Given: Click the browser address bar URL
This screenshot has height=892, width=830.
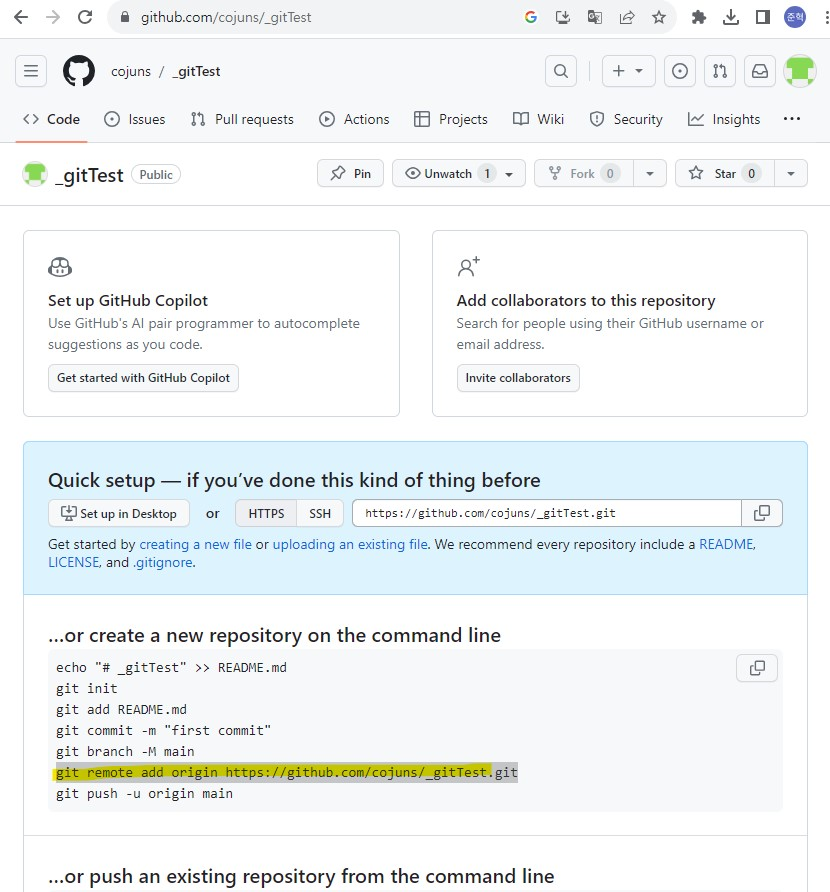Looking at the screenshot, I should [x=226, y=17].
